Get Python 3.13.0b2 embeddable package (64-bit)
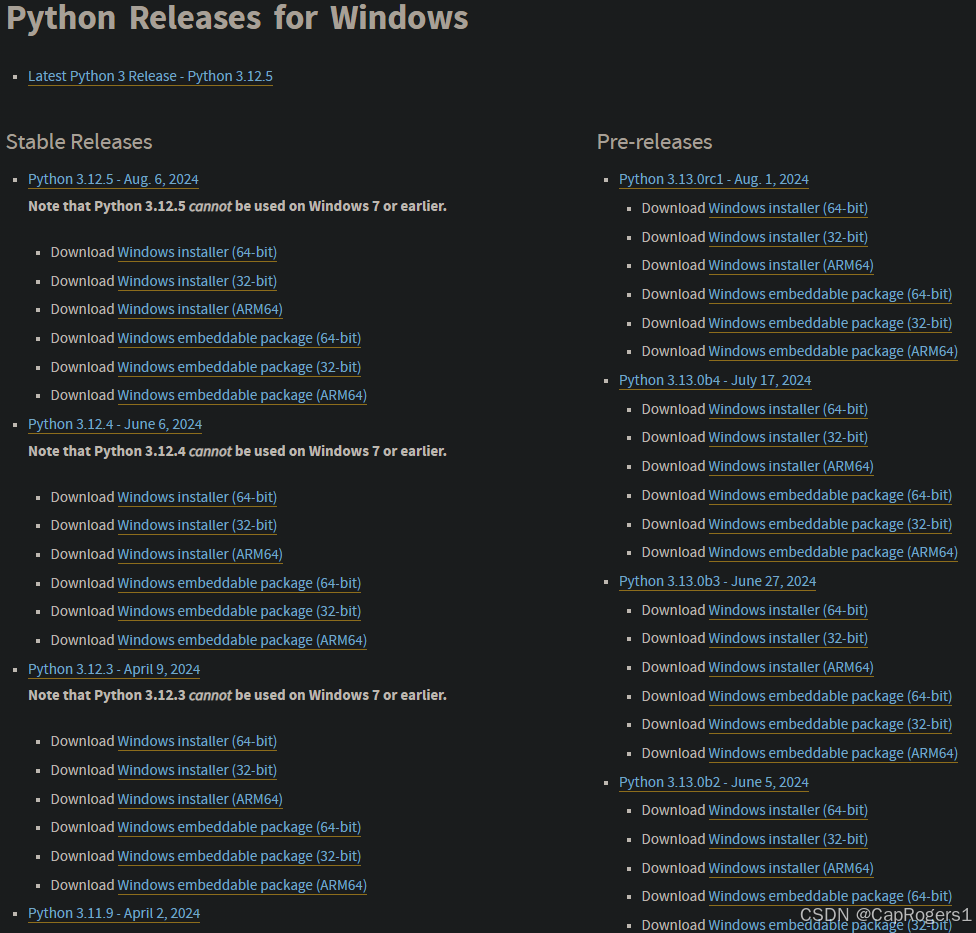Screen dimensions: 976x933 tap(830, 896)
